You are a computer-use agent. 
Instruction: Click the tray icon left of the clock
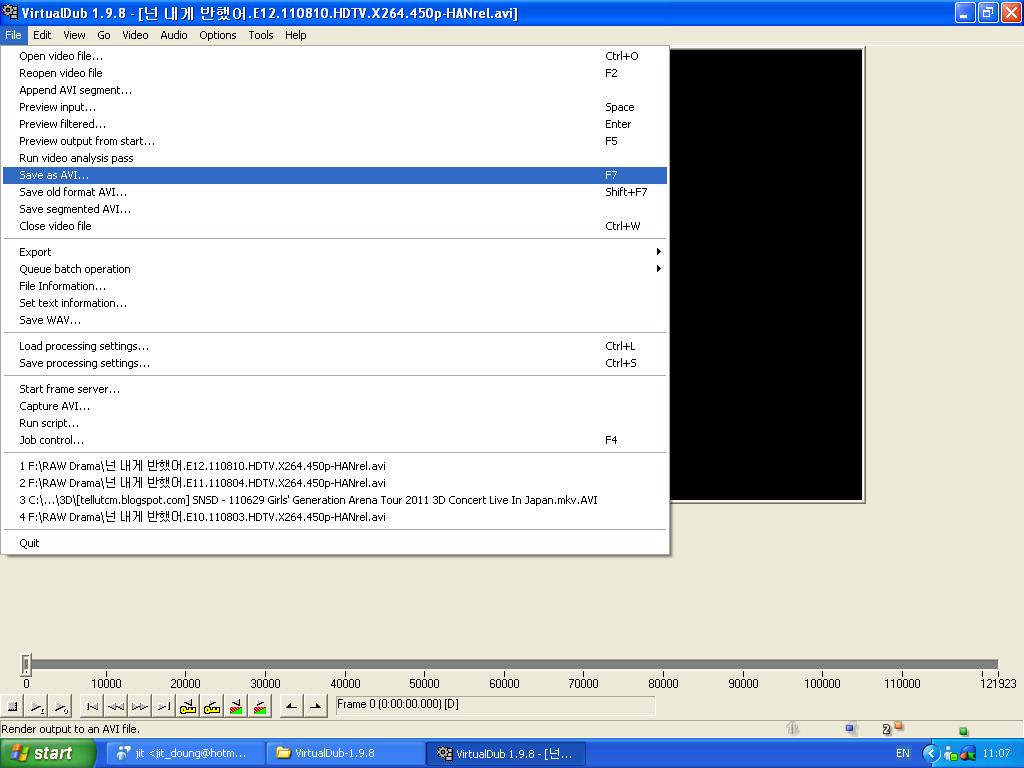968,754
